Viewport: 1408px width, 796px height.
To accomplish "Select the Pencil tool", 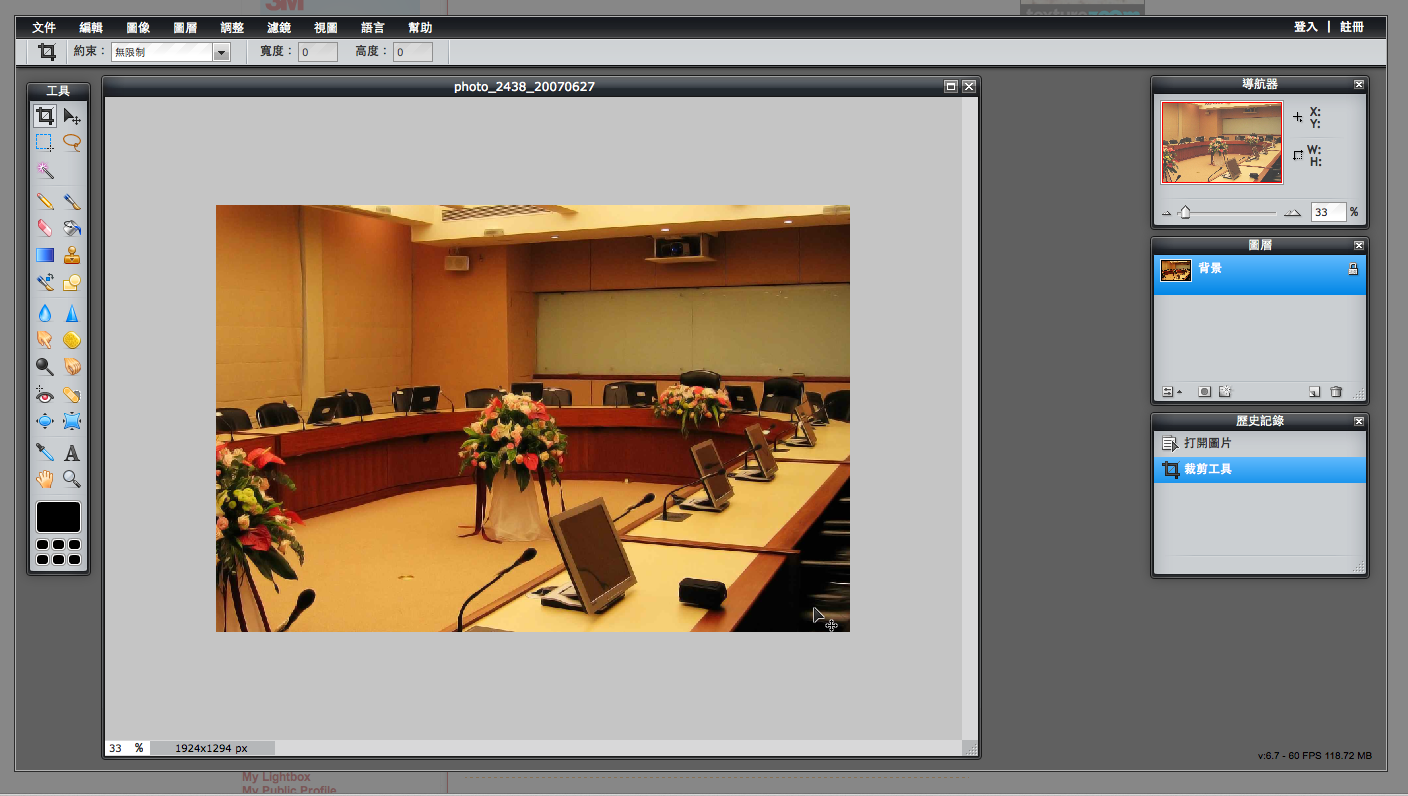I will (x=45, y=201).
